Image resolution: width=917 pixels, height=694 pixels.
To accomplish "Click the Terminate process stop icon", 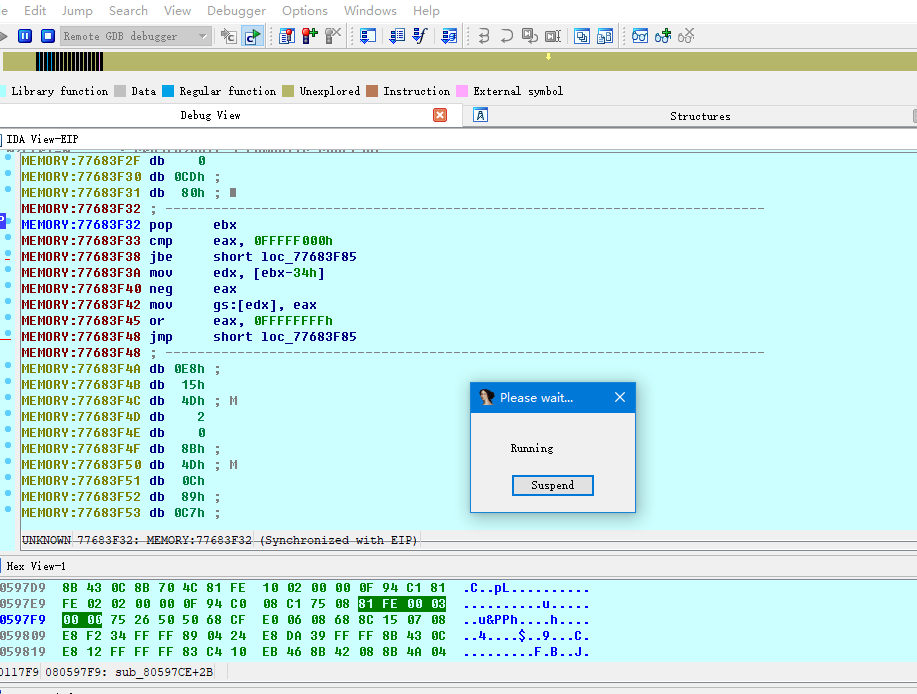I will (x=48, y=36).
